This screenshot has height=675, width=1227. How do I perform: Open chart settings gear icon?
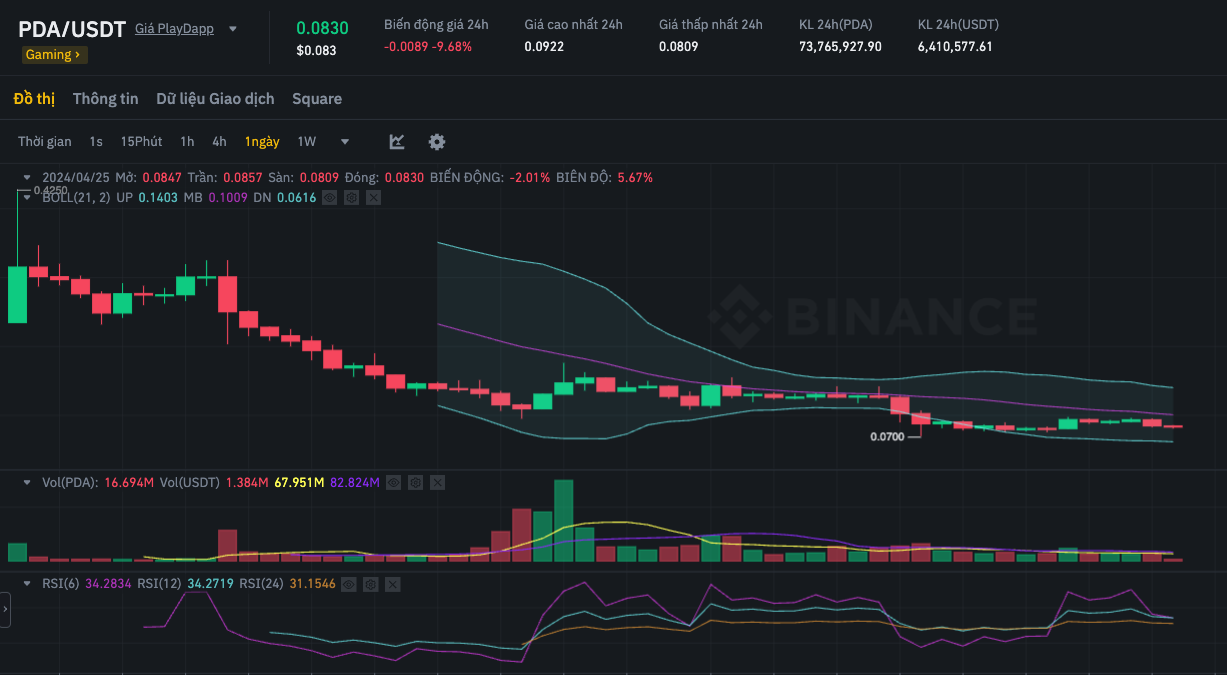click(437, 142)
